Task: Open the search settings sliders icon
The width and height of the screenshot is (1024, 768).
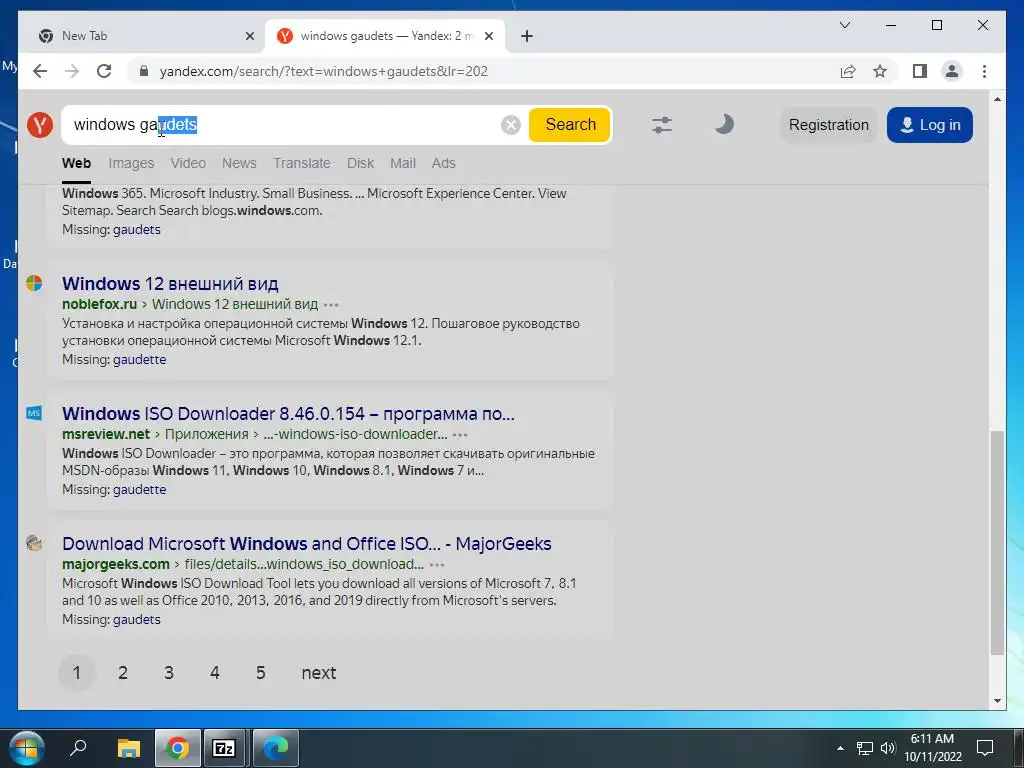Action: coord(662,125)
